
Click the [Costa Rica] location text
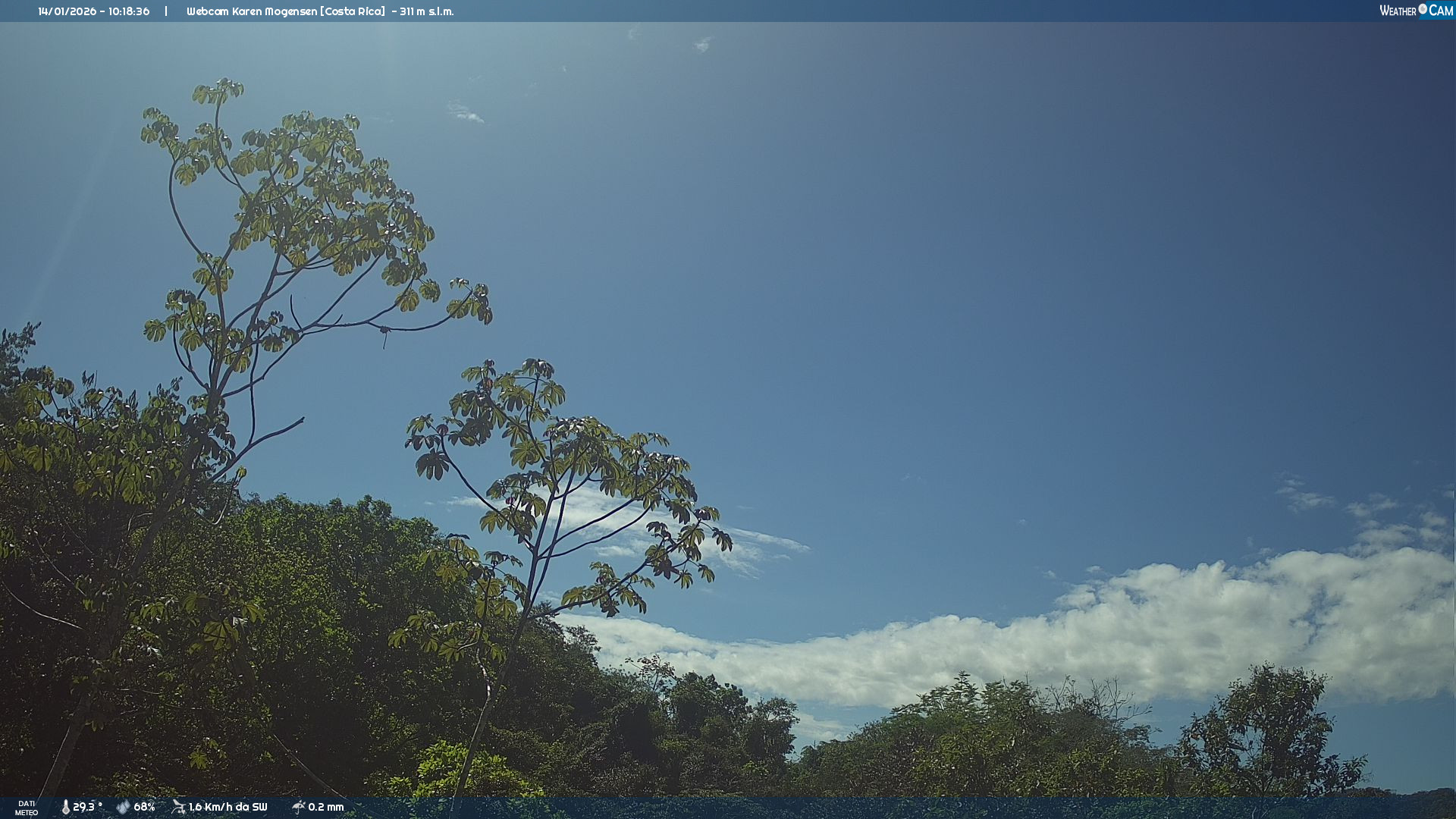coord(353,11)
